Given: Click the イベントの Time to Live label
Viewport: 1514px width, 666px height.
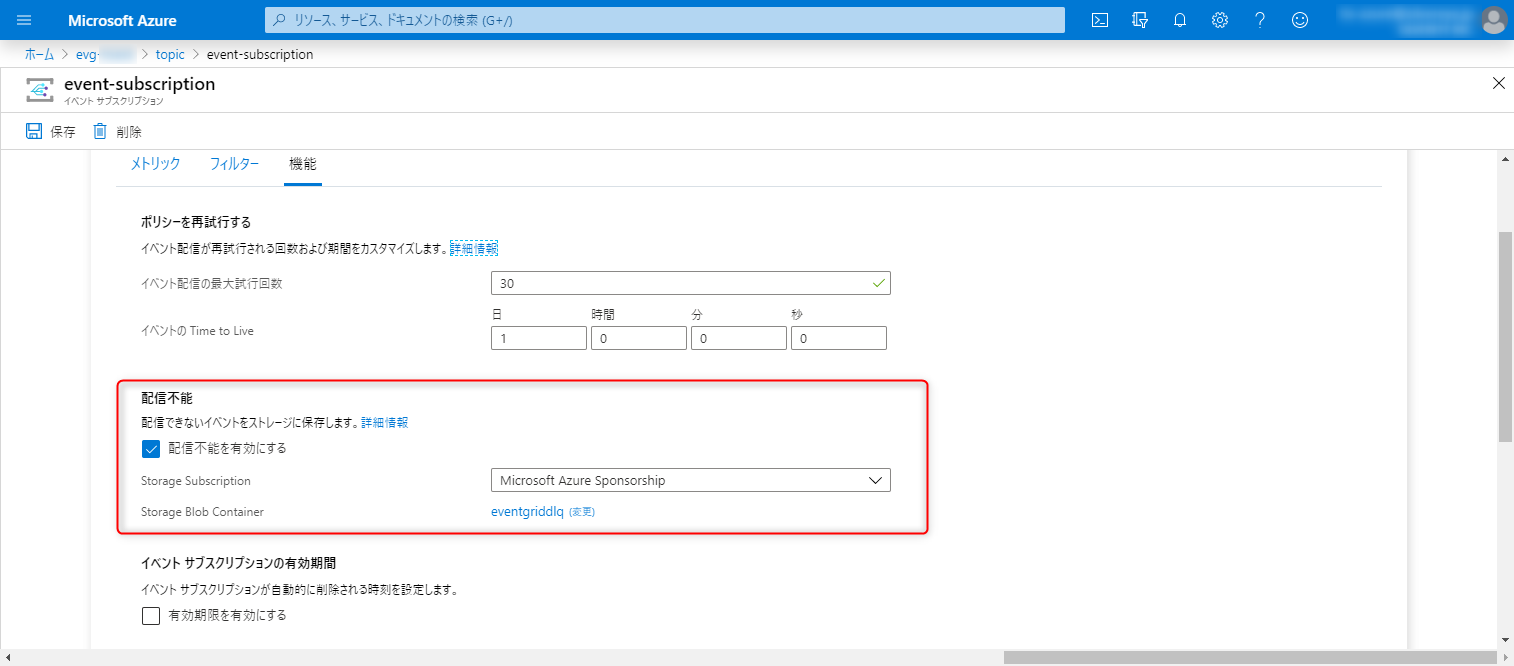Looking at the screenshot, I should pos(197,331).
